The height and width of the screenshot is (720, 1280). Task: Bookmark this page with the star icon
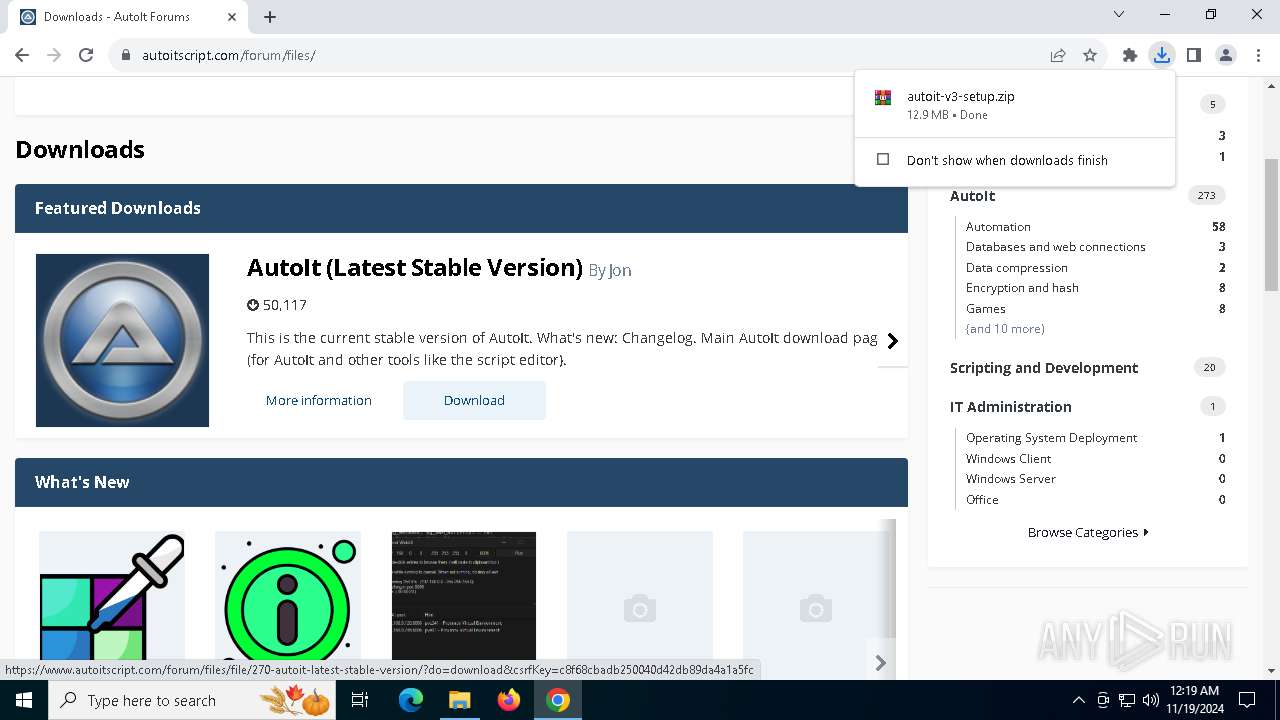1090,55
